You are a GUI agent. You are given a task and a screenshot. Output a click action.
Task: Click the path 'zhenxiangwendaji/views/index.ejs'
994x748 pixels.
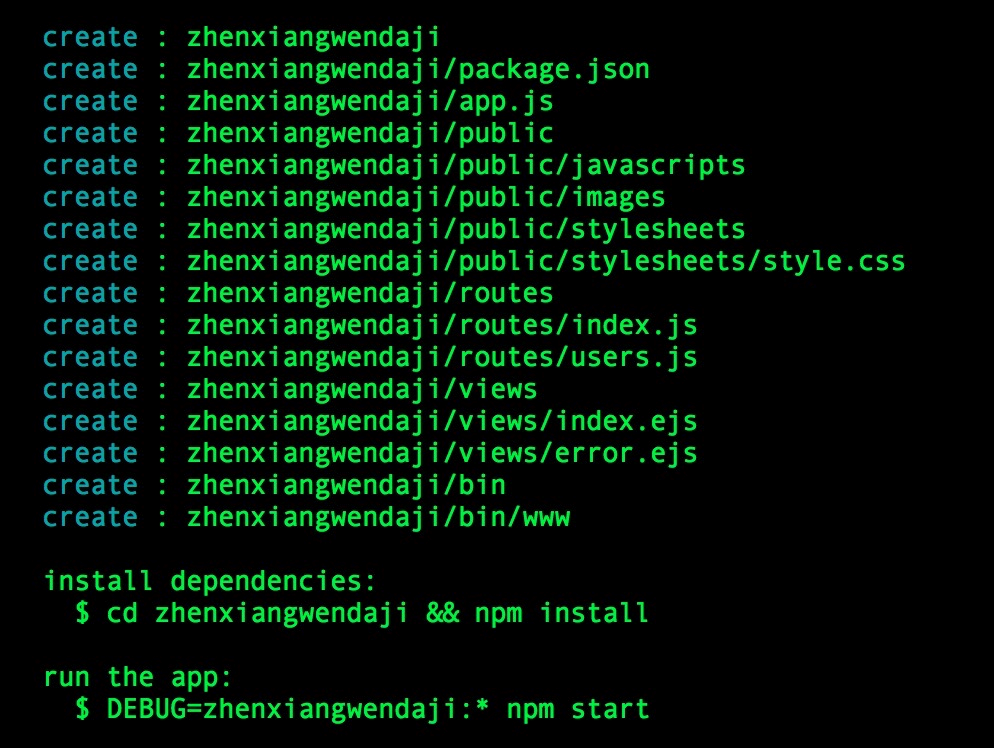click(442, 422)
